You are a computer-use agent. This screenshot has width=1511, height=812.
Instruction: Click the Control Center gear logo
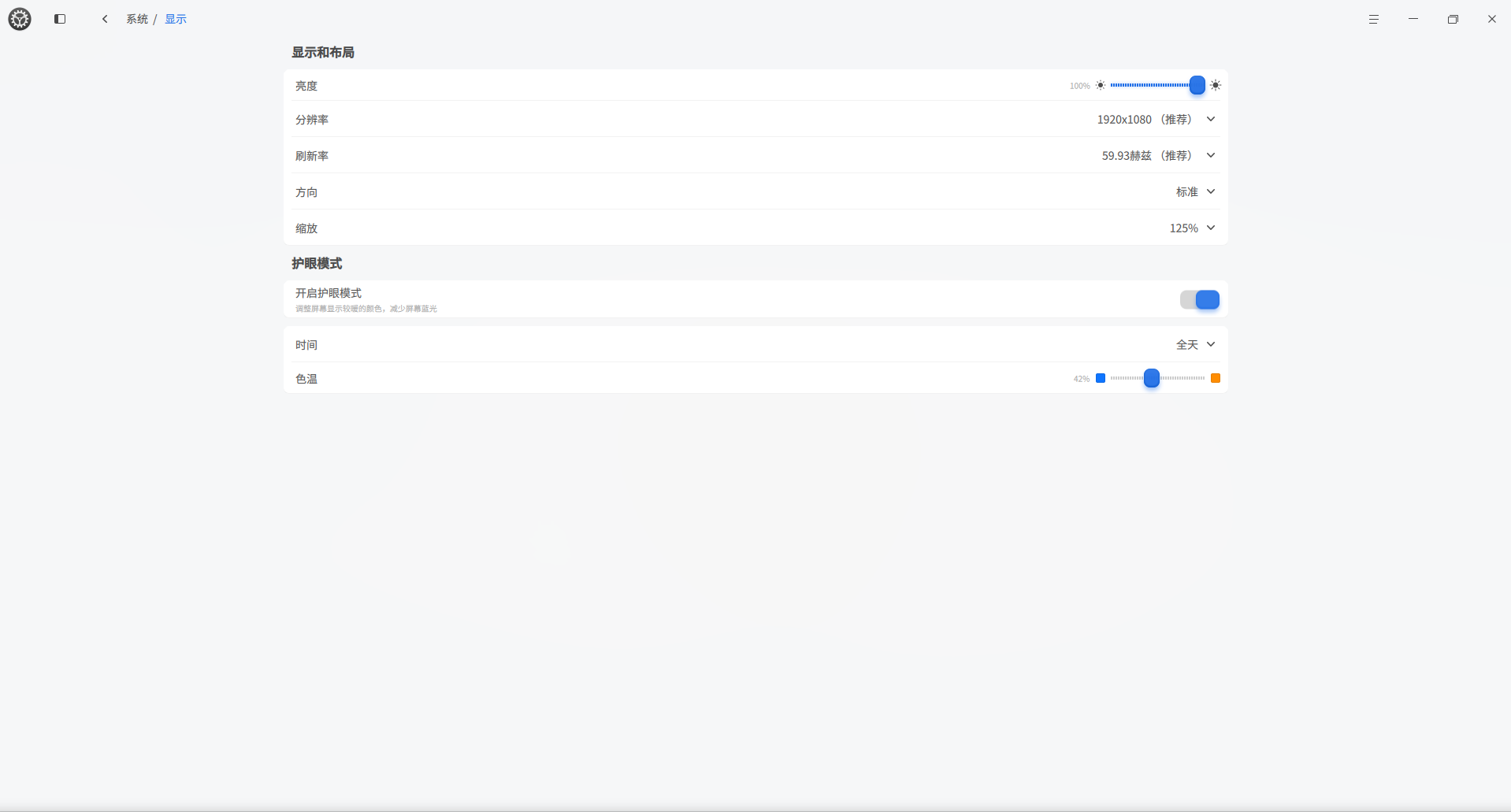[20, 19]
